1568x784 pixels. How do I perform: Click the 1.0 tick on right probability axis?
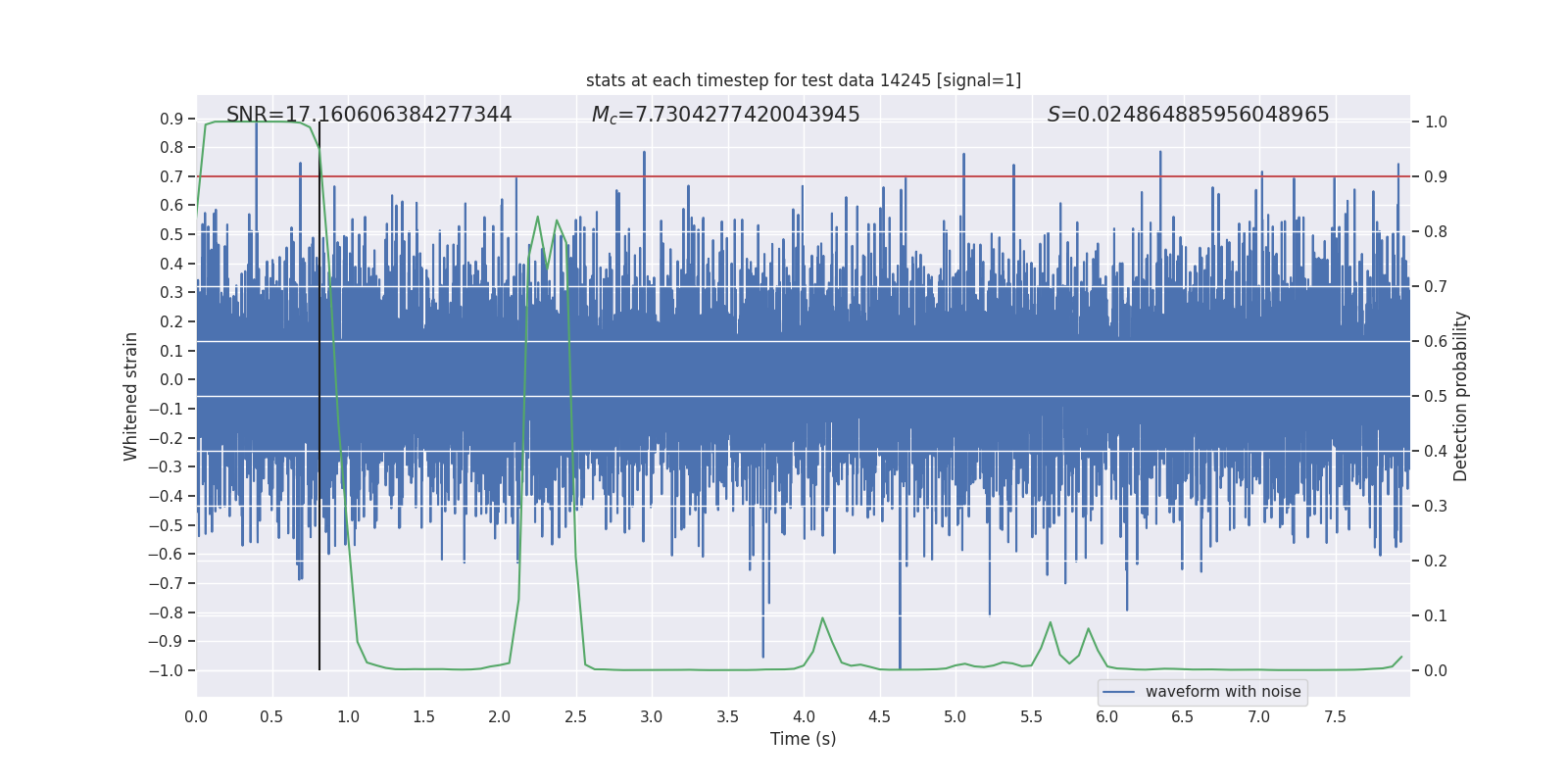coord(1436,122)
